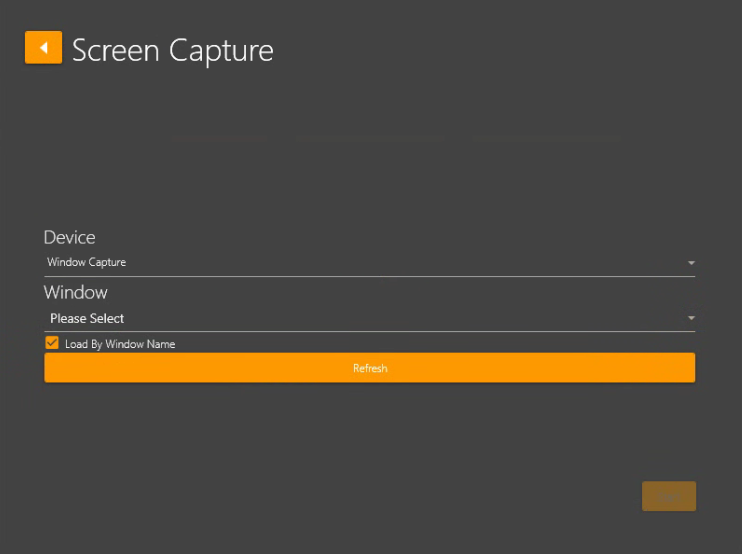Go back from the Screen Capture page

(x=43, y=48)
